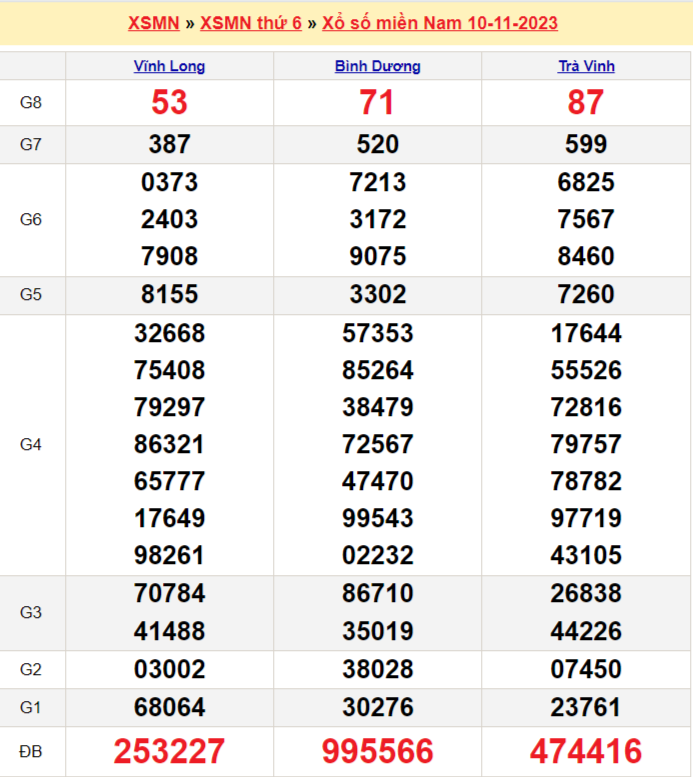
Task: Click the G4 row label
Action: click(x=31, y=444)
